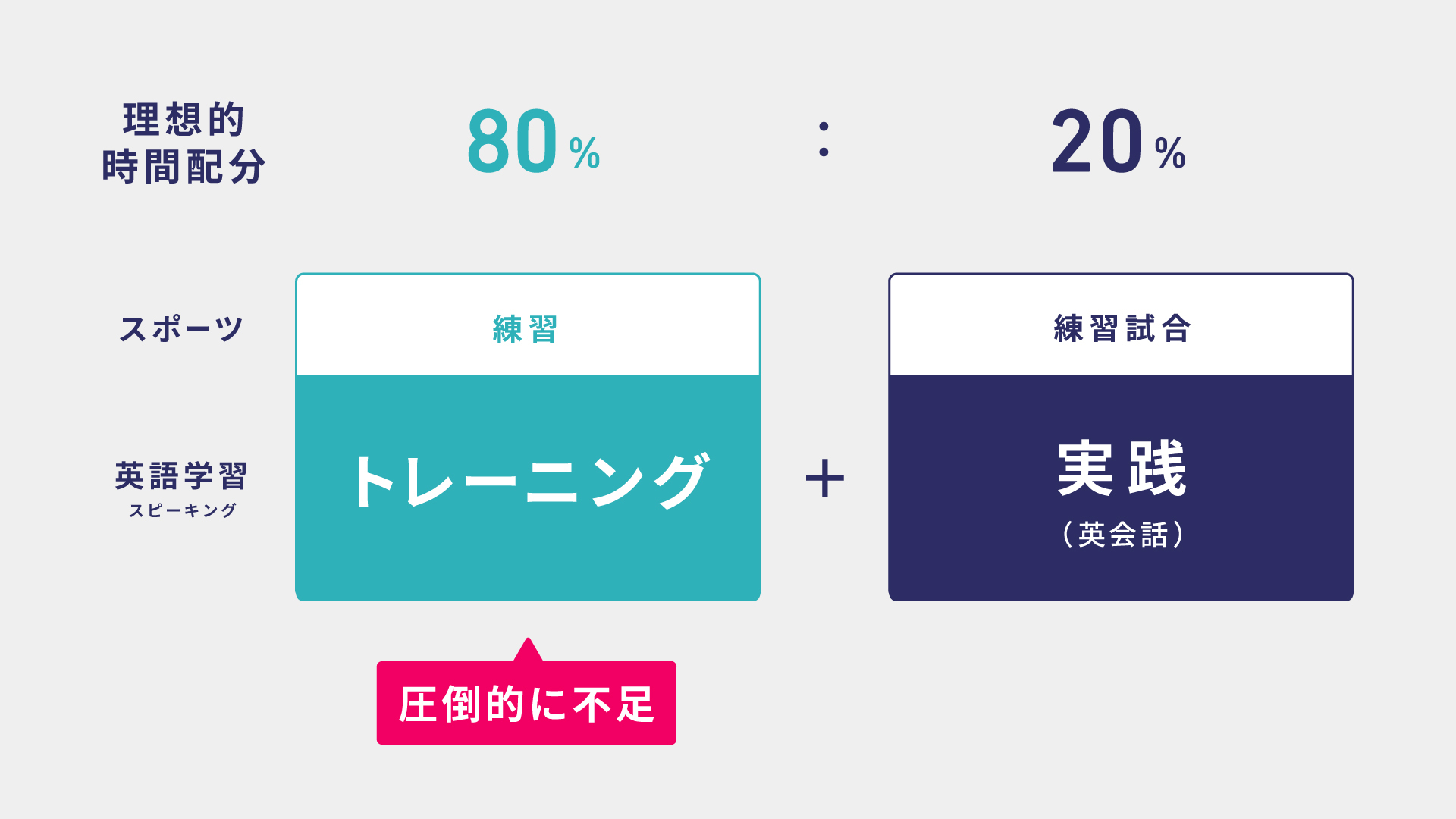The height and width of the screenshot is (819, 1456).
Task: Click the plus sign between the boxes
Action: [824, 479]
